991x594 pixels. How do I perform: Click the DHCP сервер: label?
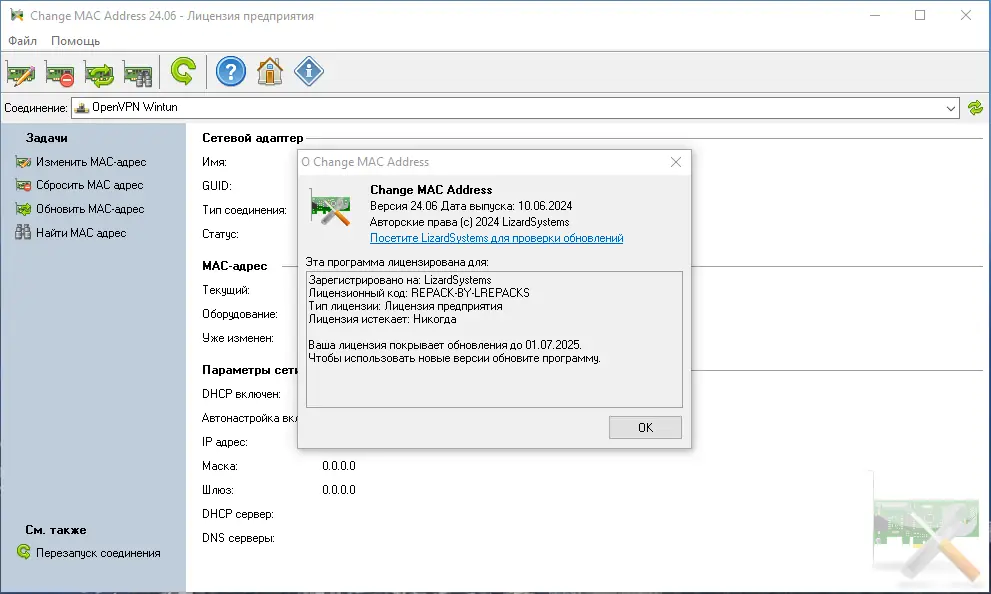238,514
